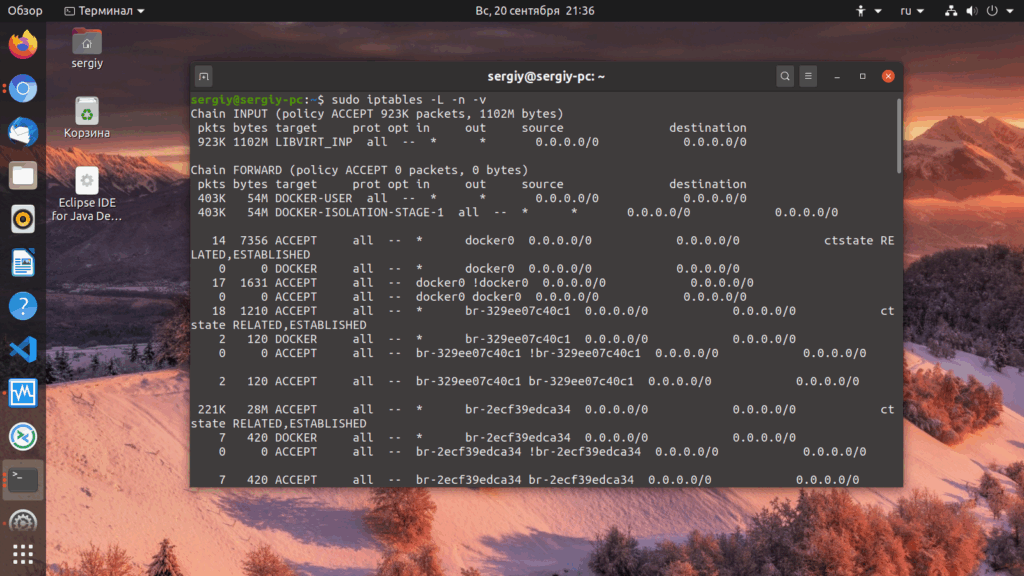Open the green circular app in dock
The width and height of the screenshot is (1024, 576).
tap(23, 436)
